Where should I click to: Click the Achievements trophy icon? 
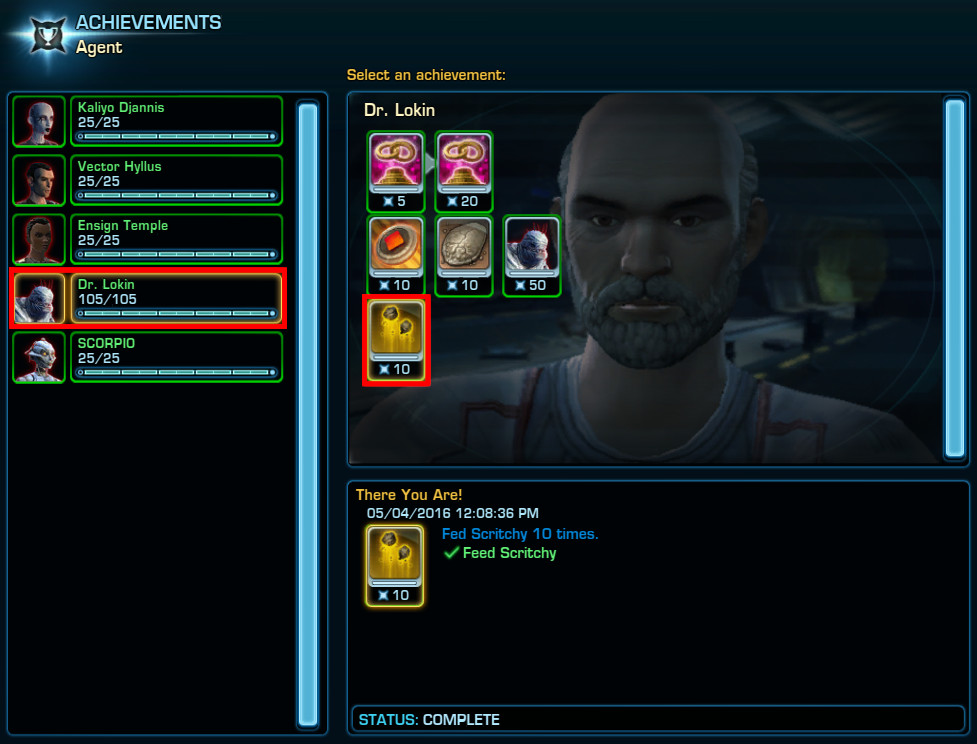click(x=49, y=36)
